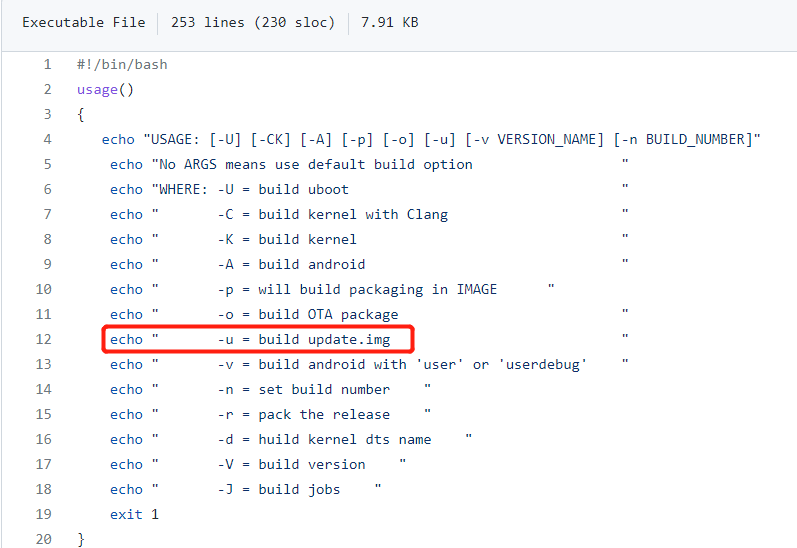Click the '7.91 KB' file size text
797x548 pixels.
[x=389, y=22]
